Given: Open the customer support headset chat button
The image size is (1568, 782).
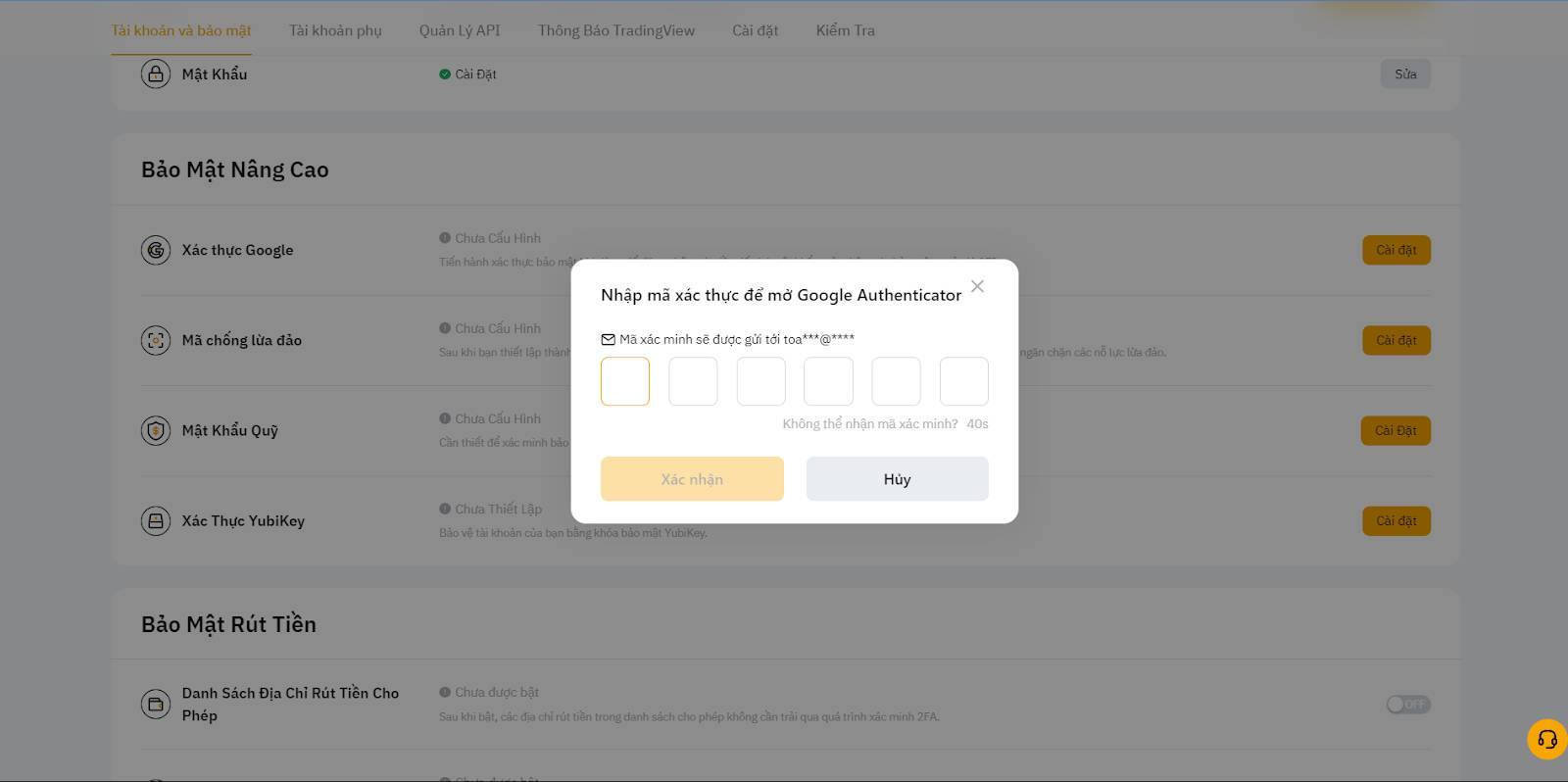Looking at the screenshot, I should click(x=1547, y=739).
